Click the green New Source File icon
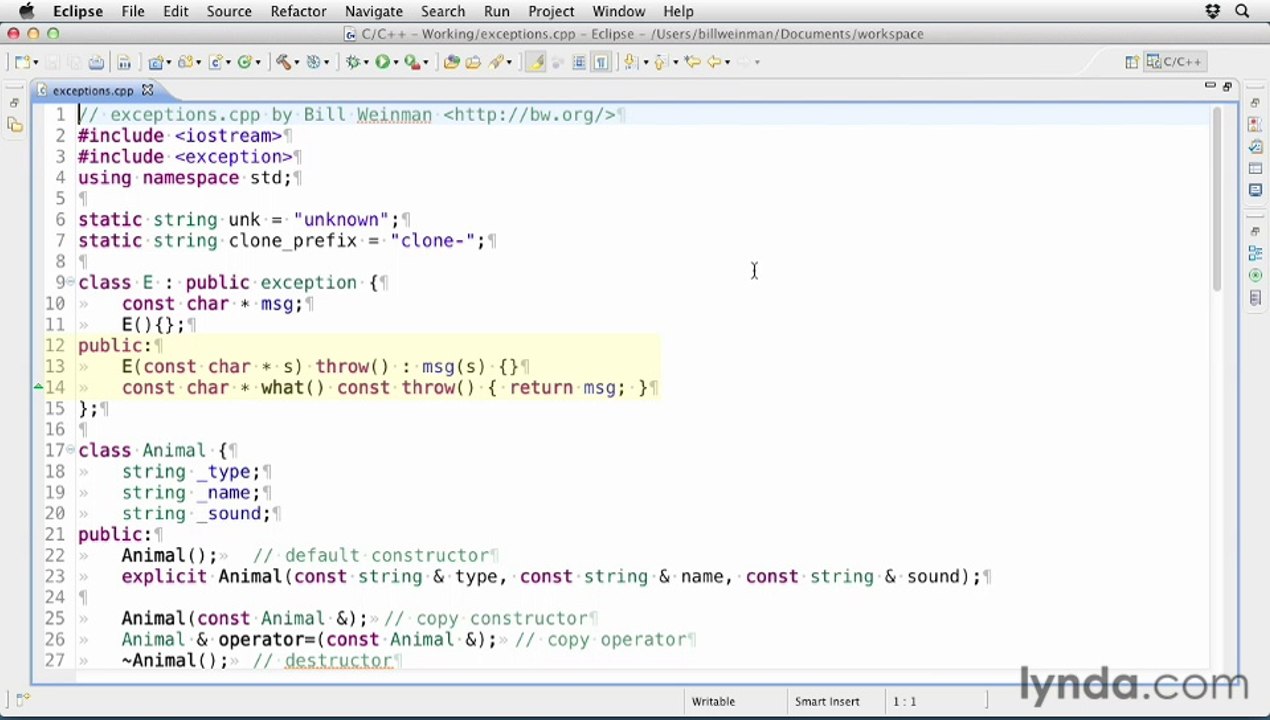 point(244,62)
